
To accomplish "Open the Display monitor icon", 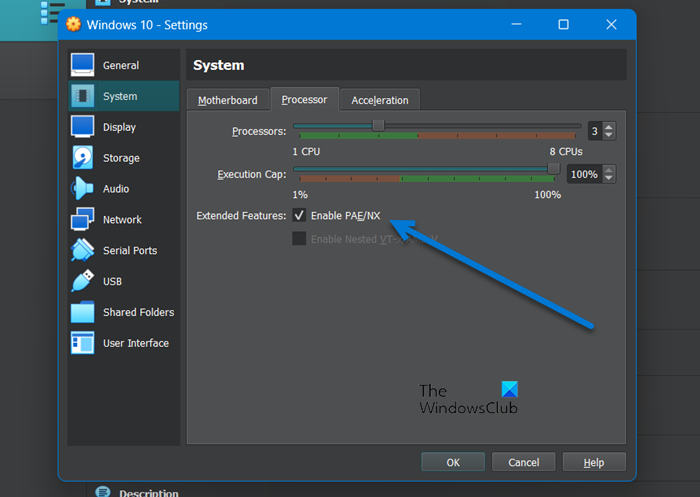I will 83,126.
